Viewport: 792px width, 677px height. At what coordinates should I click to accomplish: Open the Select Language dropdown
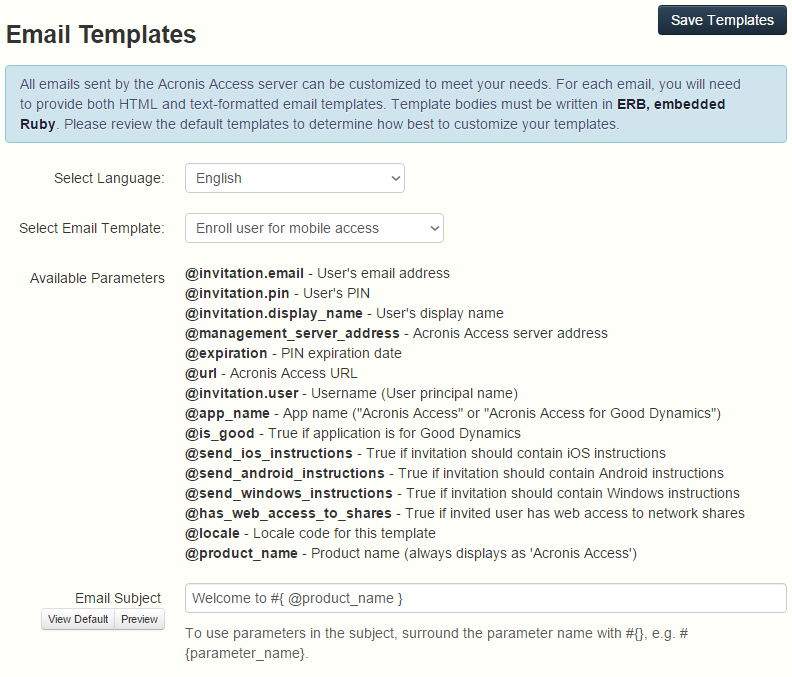click(x=295, y=178)
